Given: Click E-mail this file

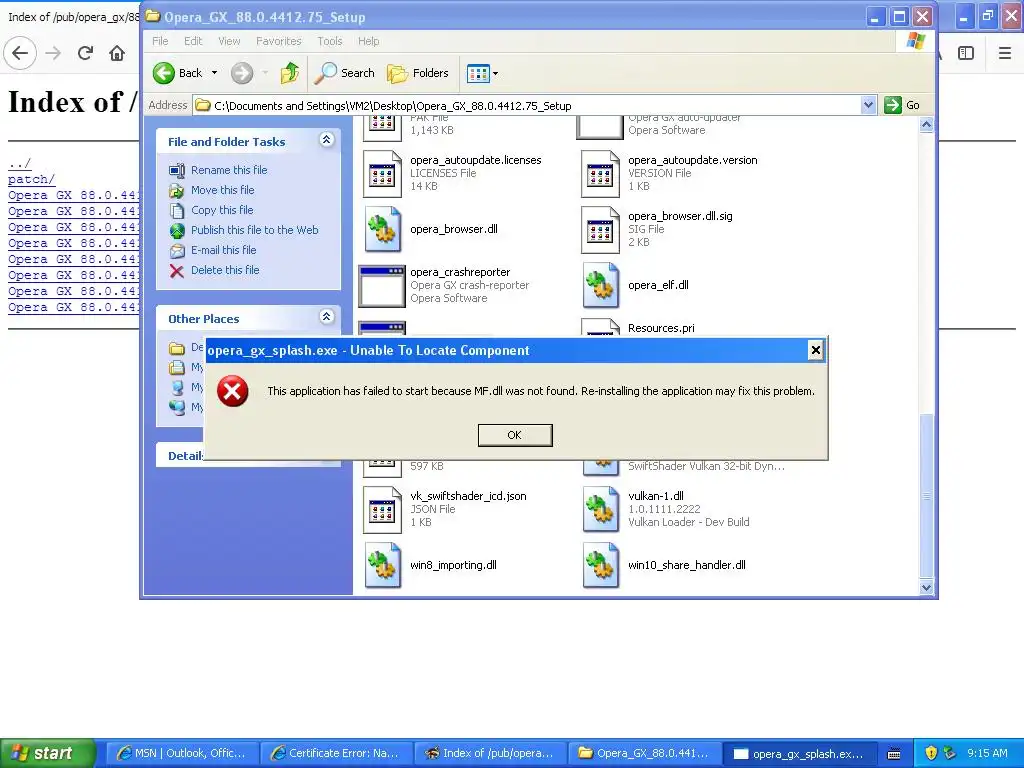Looking at the screenshot, I should click(x=223, y=250).
